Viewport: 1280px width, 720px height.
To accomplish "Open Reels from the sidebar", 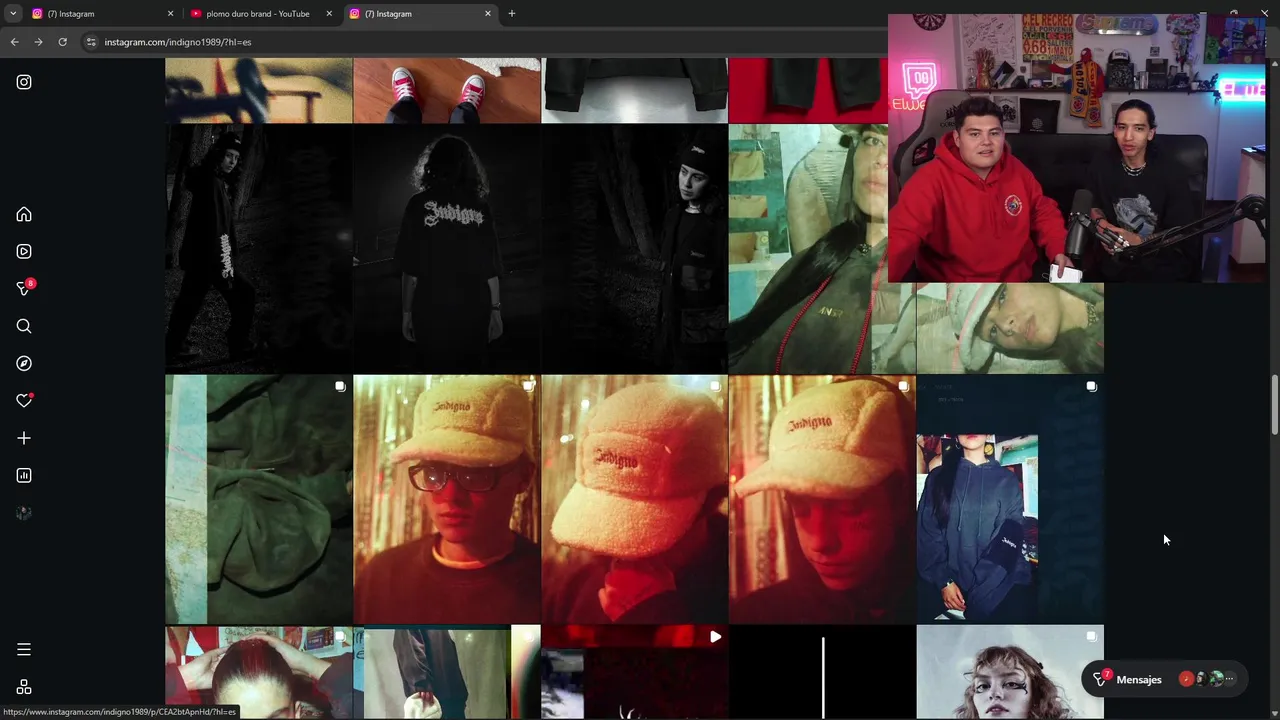I will click(x=24, y=251).
